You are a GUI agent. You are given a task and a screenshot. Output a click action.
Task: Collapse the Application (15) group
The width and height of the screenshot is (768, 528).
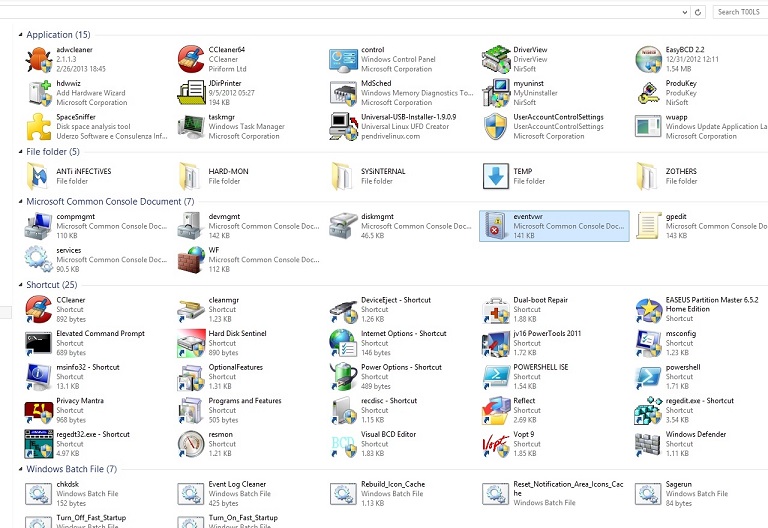[21, 35]
